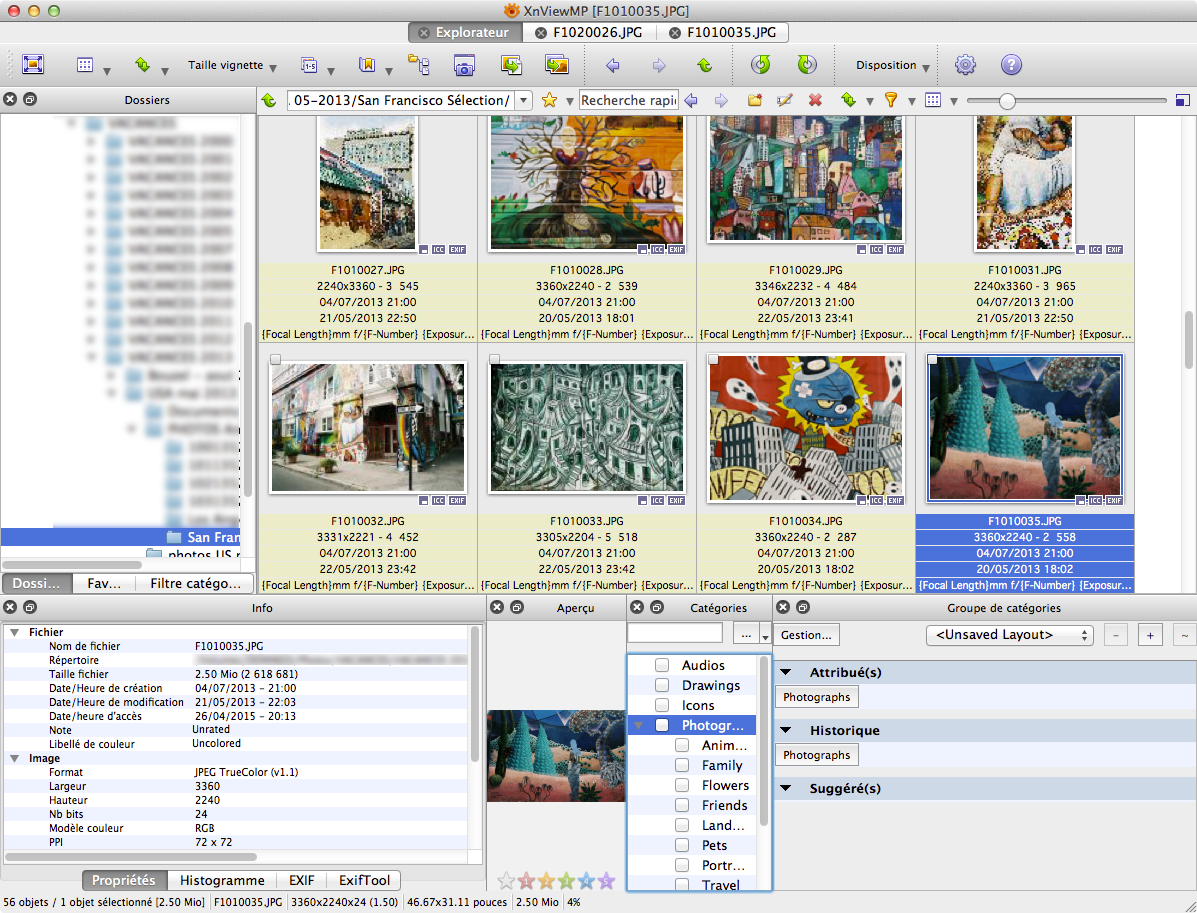The width and height of the screenshot is (1197, 913).
Task: Delete the selected file with the red X icon
Action: coord(815,100)
